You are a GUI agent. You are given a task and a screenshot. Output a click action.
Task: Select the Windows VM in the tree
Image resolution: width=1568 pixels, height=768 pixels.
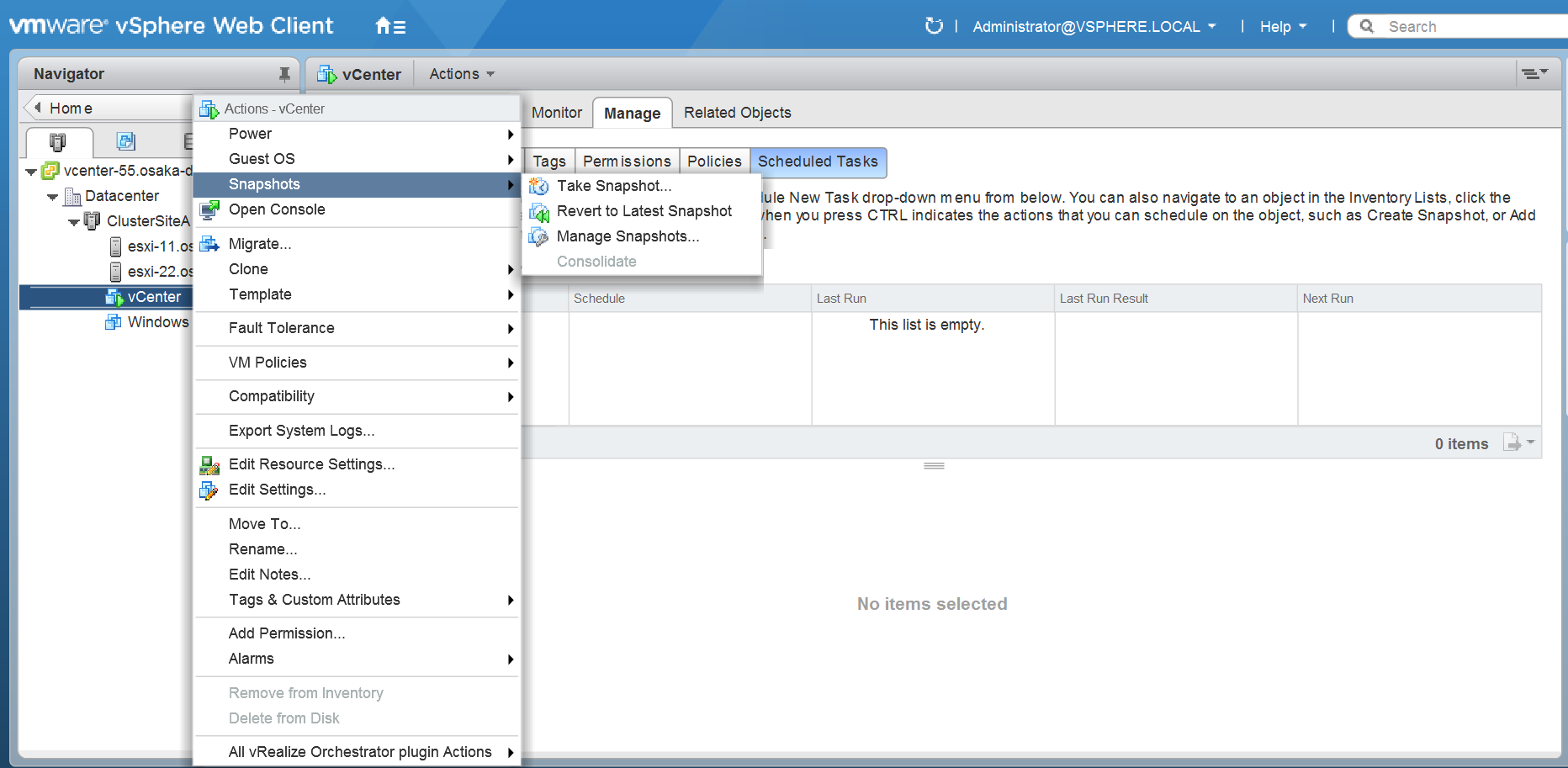click(157, 322)
